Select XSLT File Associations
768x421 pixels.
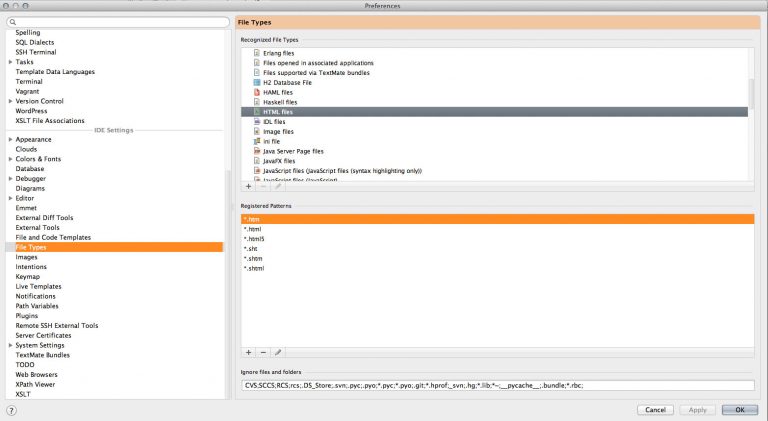pyautogui.click(x=50, y=120)
